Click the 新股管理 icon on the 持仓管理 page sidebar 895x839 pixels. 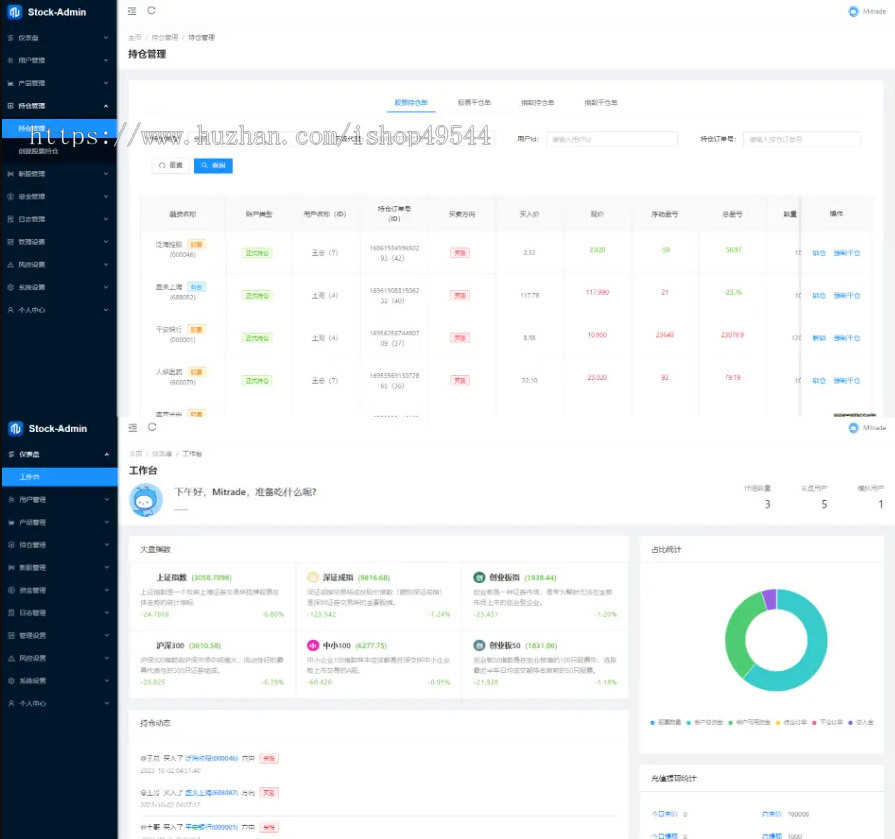[10, 174]
